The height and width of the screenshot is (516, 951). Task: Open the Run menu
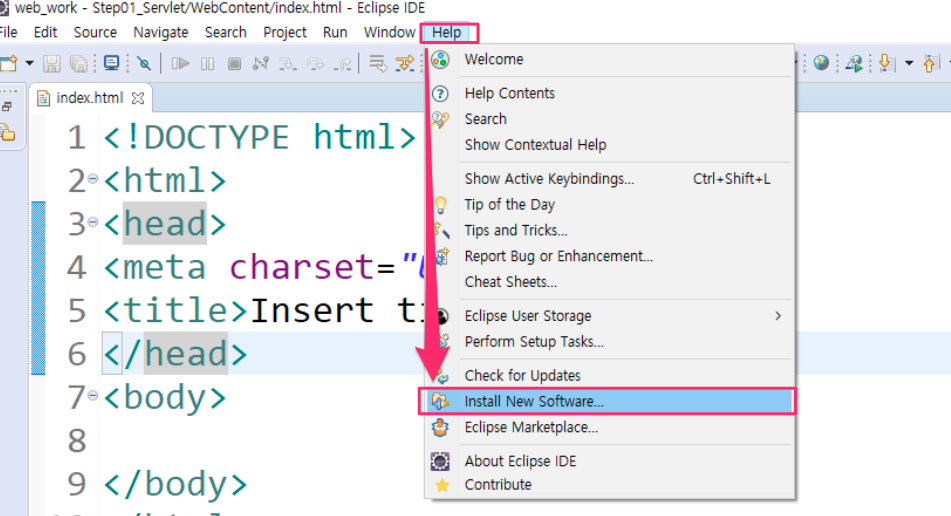click(x=335, y=32)
